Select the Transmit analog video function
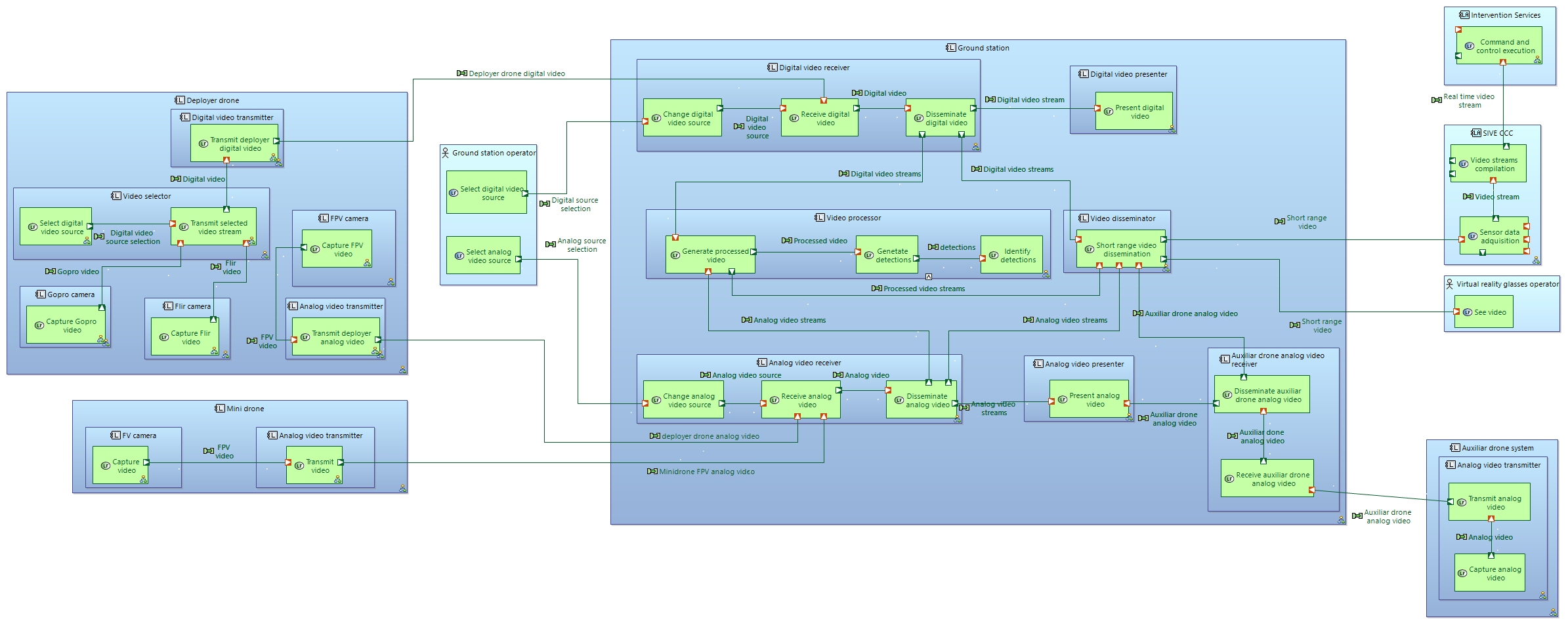 [1489, 502]
